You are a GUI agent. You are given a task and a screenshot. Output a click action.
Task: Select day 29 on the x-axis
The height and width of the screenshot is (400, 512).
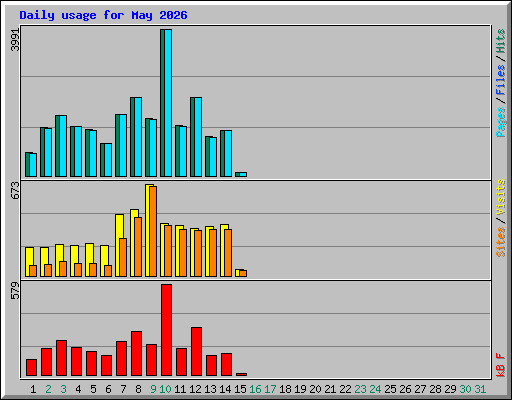click(x=450, y=389)
